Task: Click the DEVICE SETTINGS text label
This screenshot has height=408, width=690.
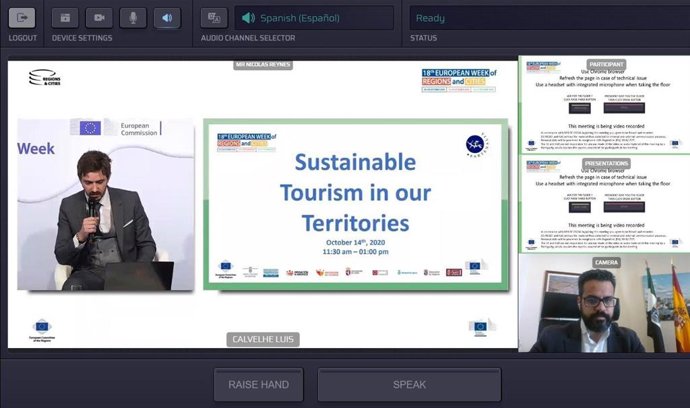Action: [x=82, y=38]
